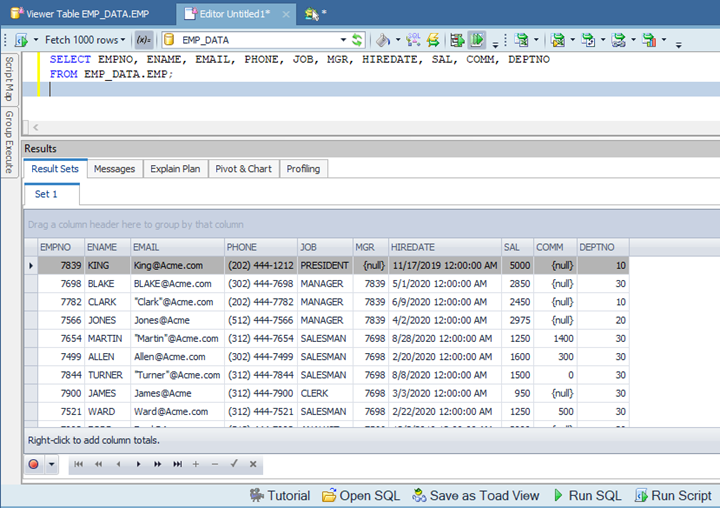Click the execute step-by-step icon
The width and height of the screenshot is (720, 508).
[x=457, y=40]
